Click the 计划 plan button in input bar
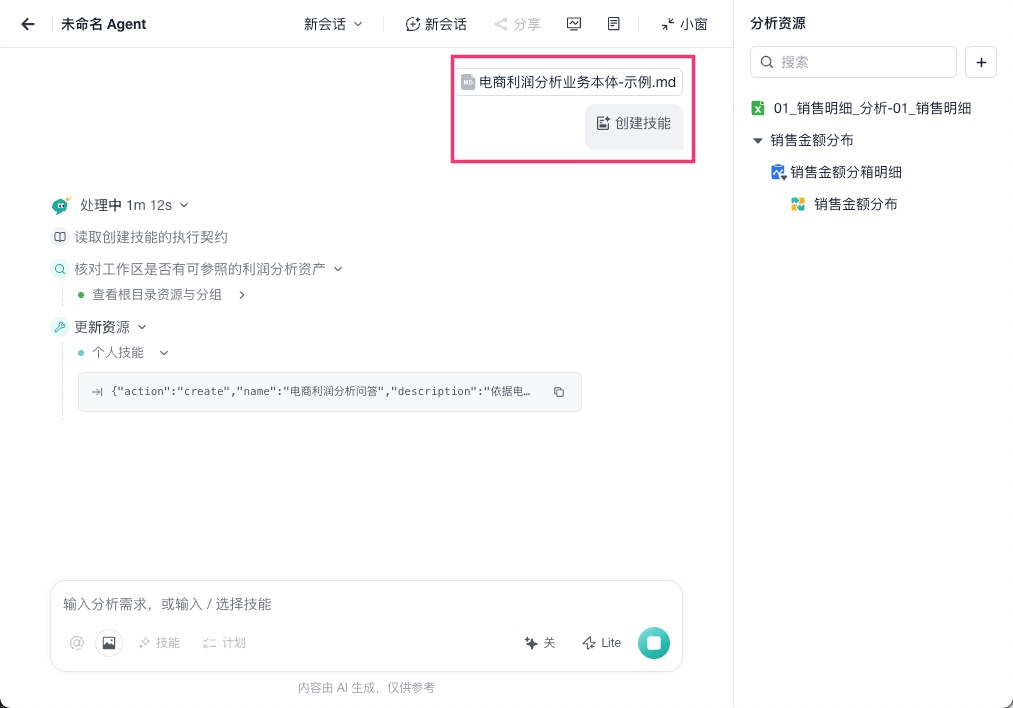Image resolution: width=1013 pixels, height=708 pixels. 224,643
